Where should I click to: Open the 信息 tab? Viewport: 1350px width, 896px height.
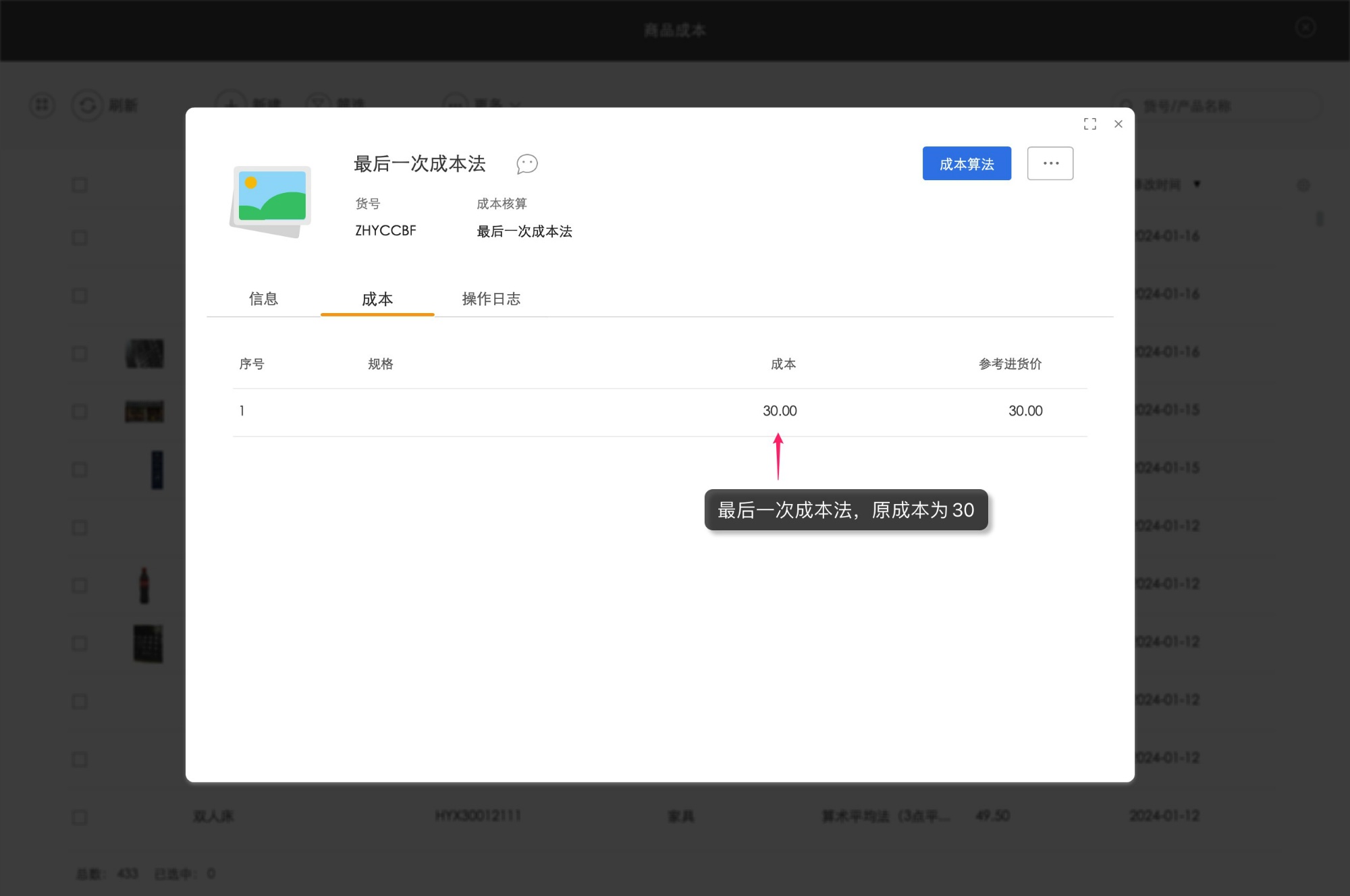pyautogui.click(x=264, y=299)
